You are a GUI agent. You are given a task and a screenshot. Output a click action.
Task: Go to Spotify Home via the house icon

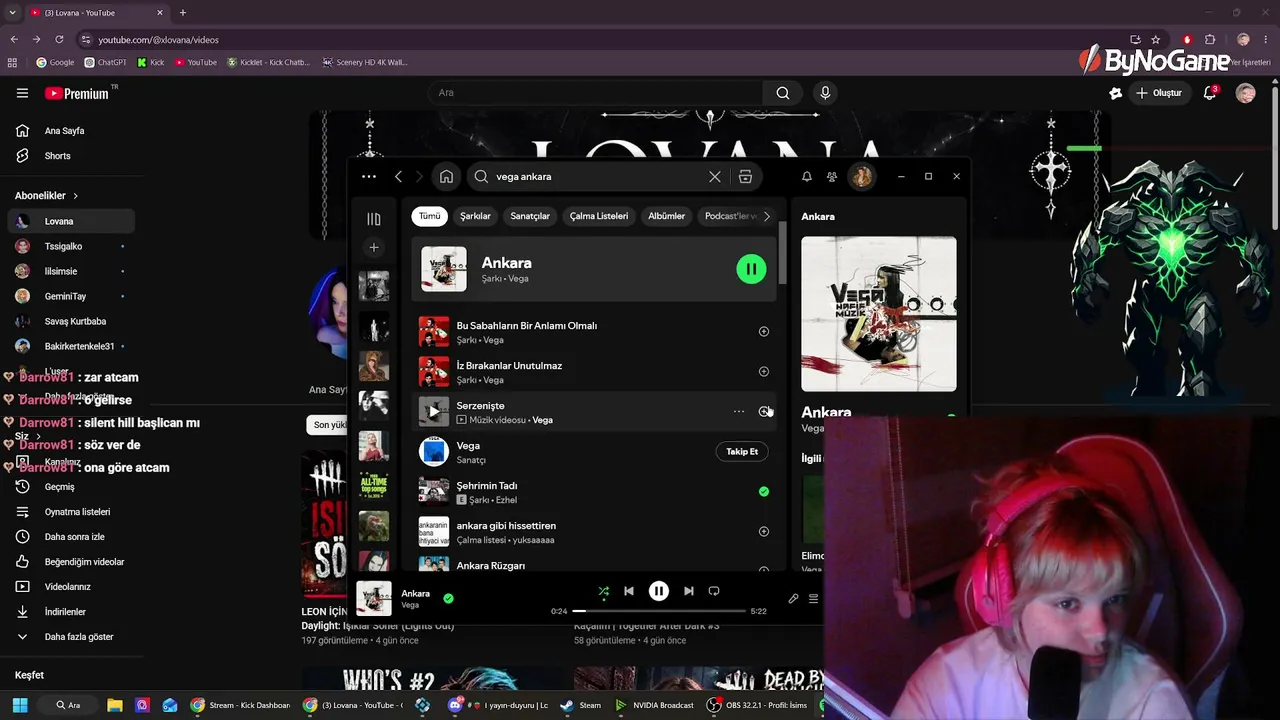446,177
